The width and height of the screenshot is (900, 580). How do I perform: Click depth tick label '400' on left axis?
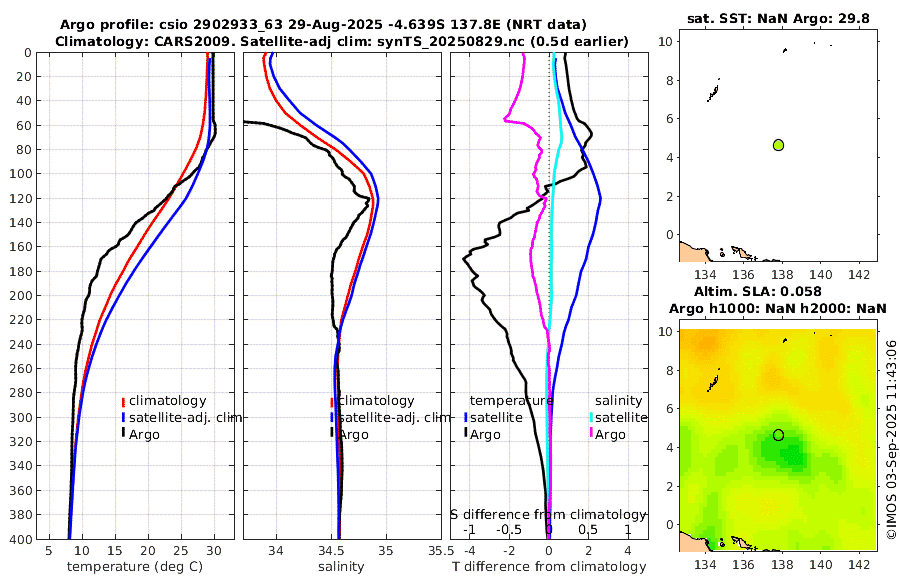[21, 539]
